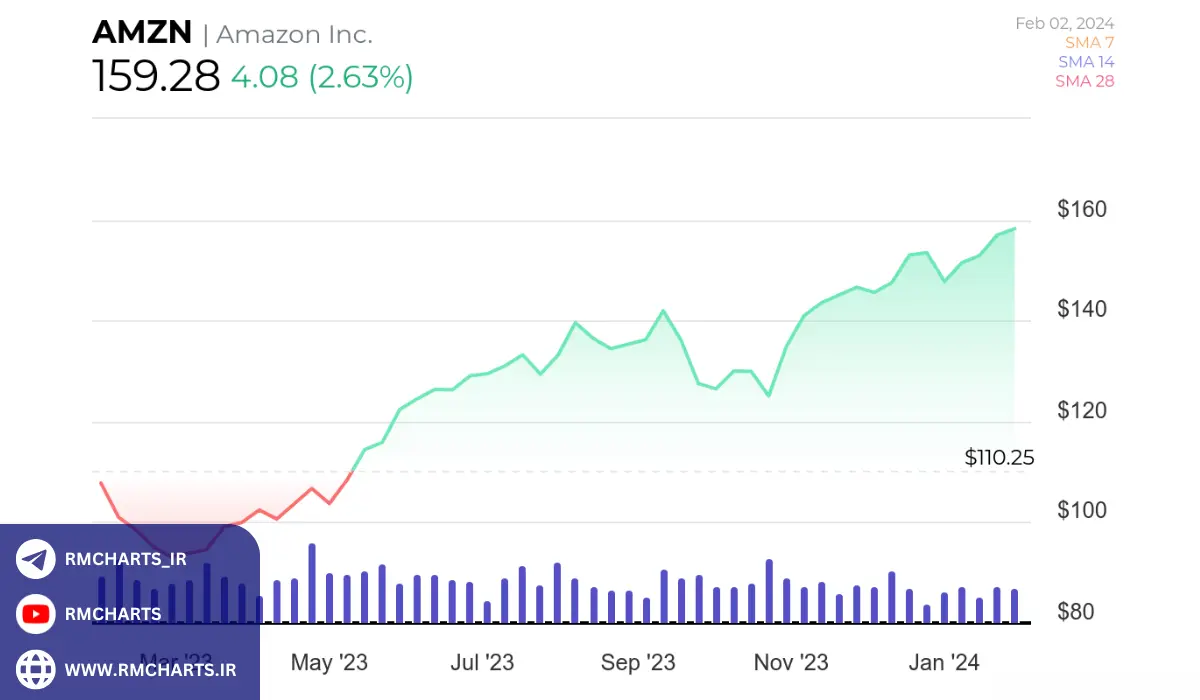Open the RMCHARTS_IR Telegram handle
Viewport: 1200px width, 700px height.
(x=125, y=559)
